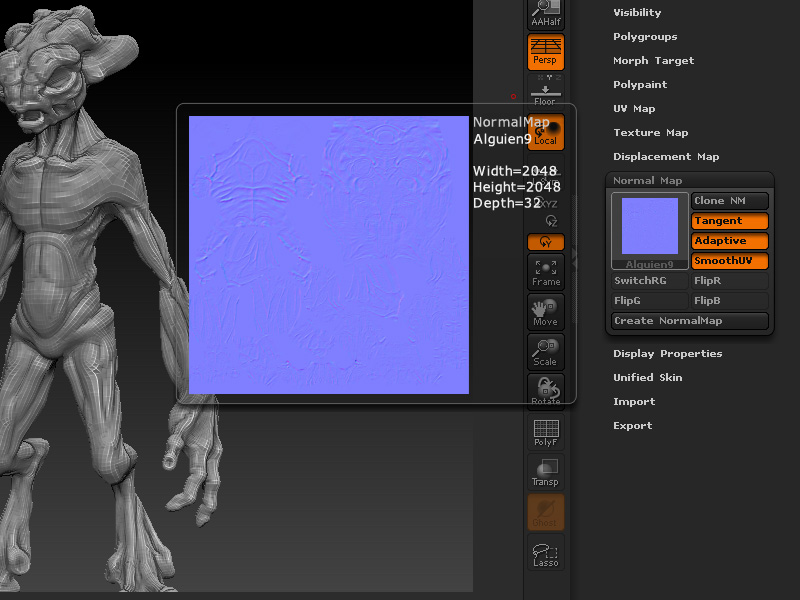Expand the UV Map subpalette
Viewport: 800px width, 600px height.
[634, 109]
